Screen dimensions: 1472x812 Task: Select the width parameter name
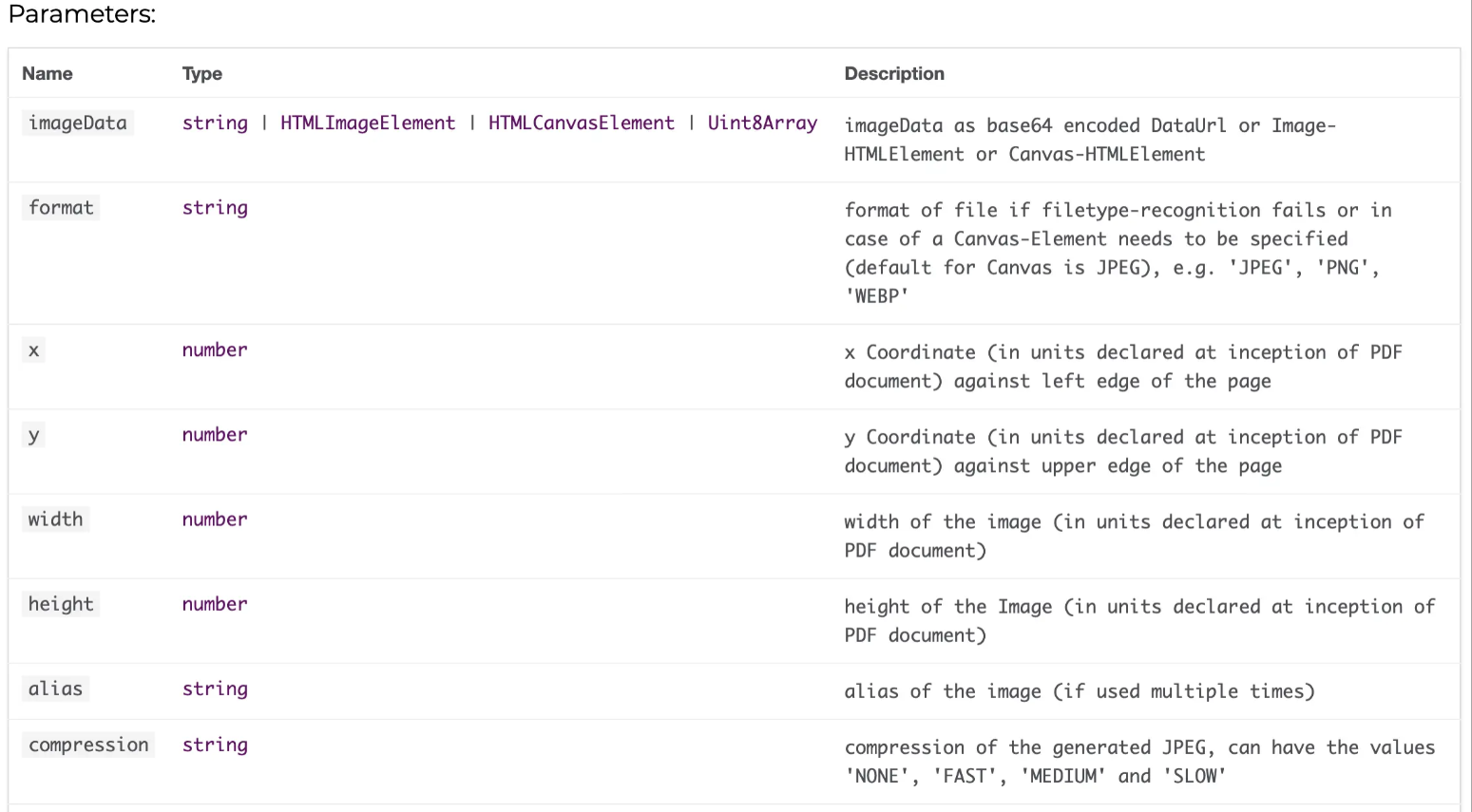point(55,519)
